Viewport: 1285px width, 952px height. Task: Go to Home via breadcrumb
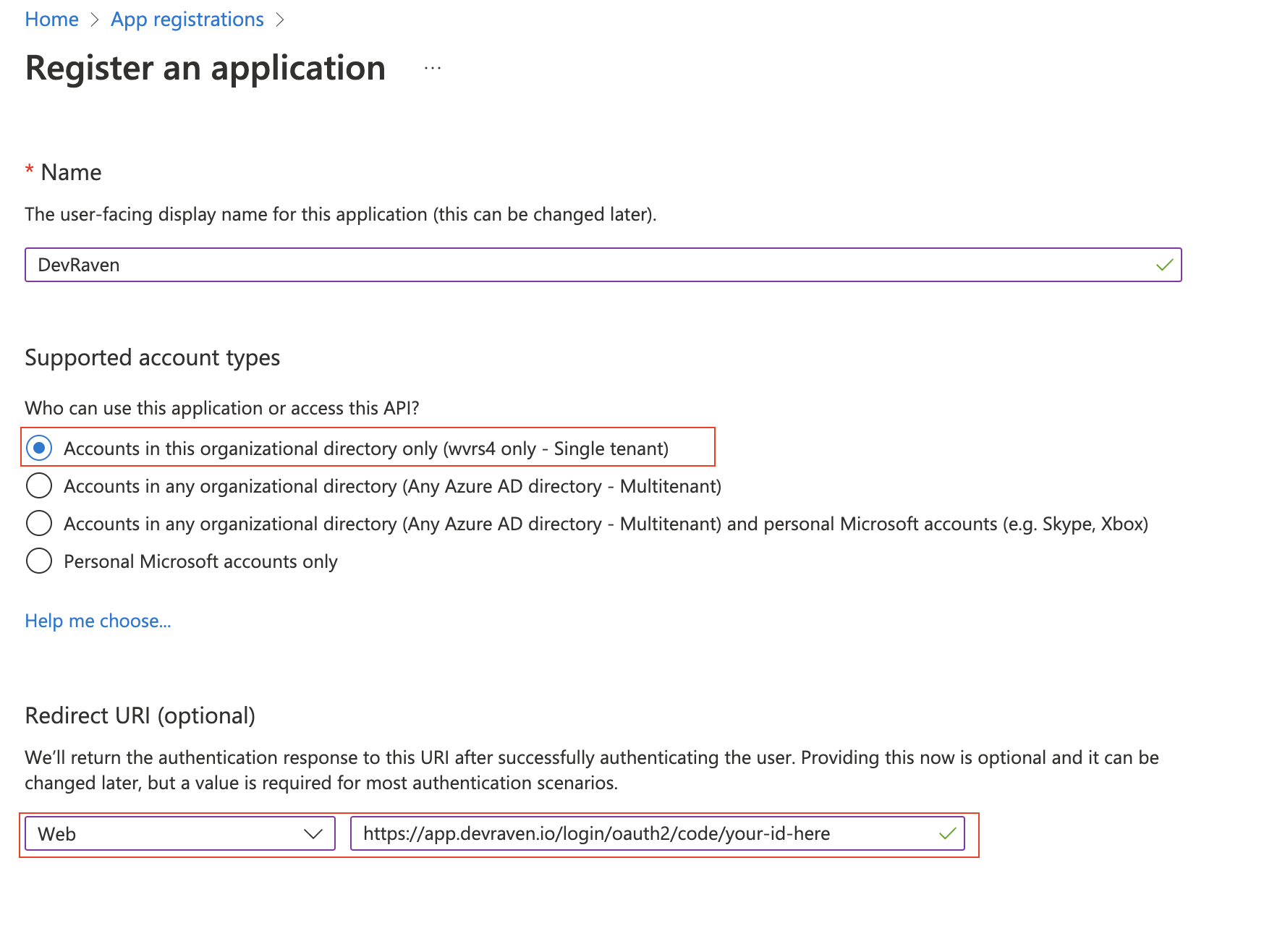51,19
